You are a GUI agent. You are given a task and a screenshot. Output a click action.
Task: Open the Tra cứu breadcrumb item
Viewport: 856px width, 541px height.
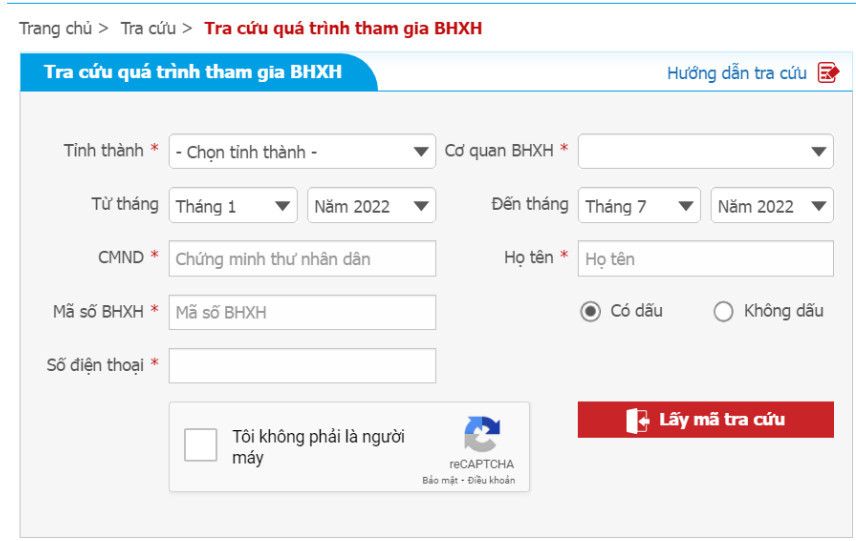(x=148, y=28)
